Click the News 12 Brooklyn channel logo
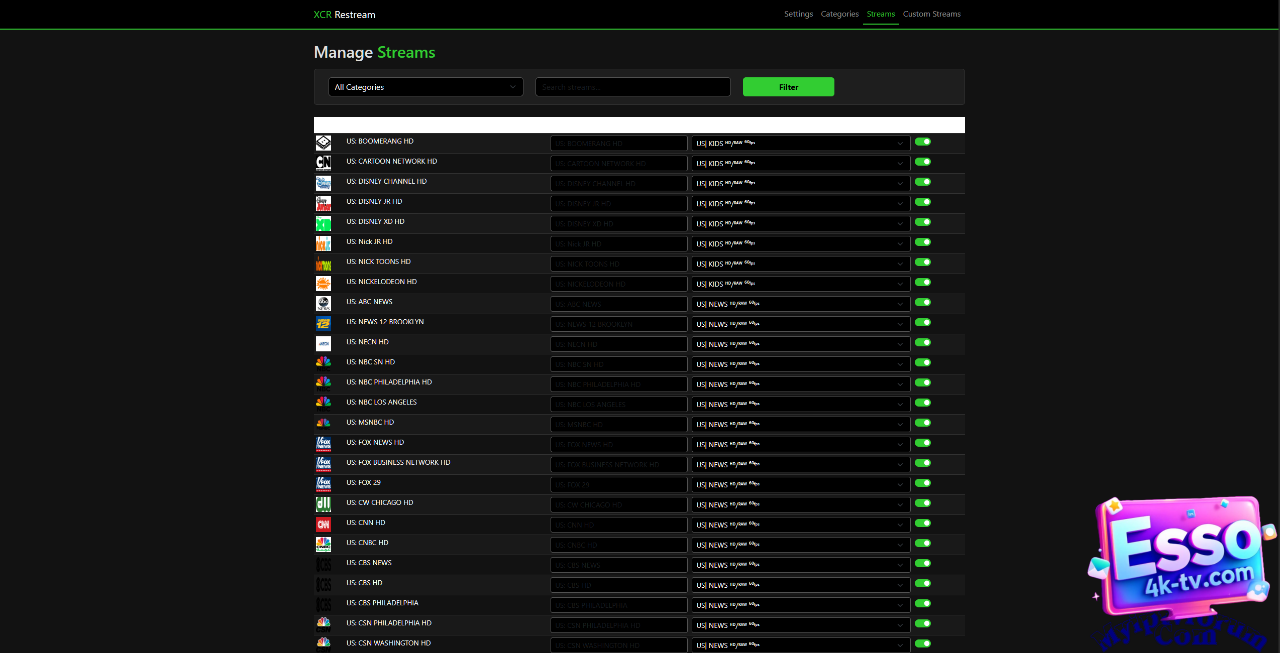The image size is (1280, 653). [x=323, y=323]
